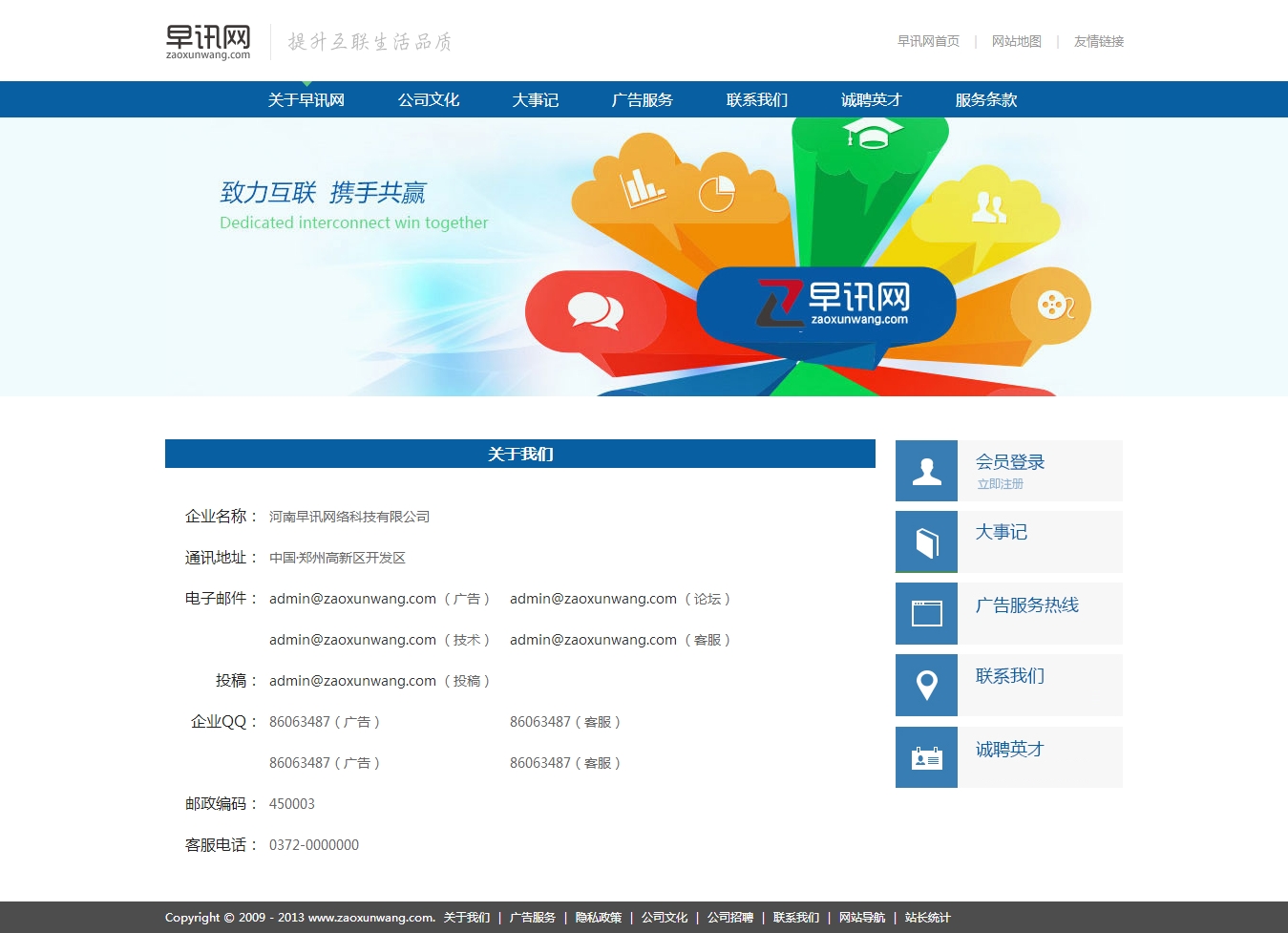1288x933 pixels.
Task: Open the 网站地图 link at top
Action: pos(1016,41)
